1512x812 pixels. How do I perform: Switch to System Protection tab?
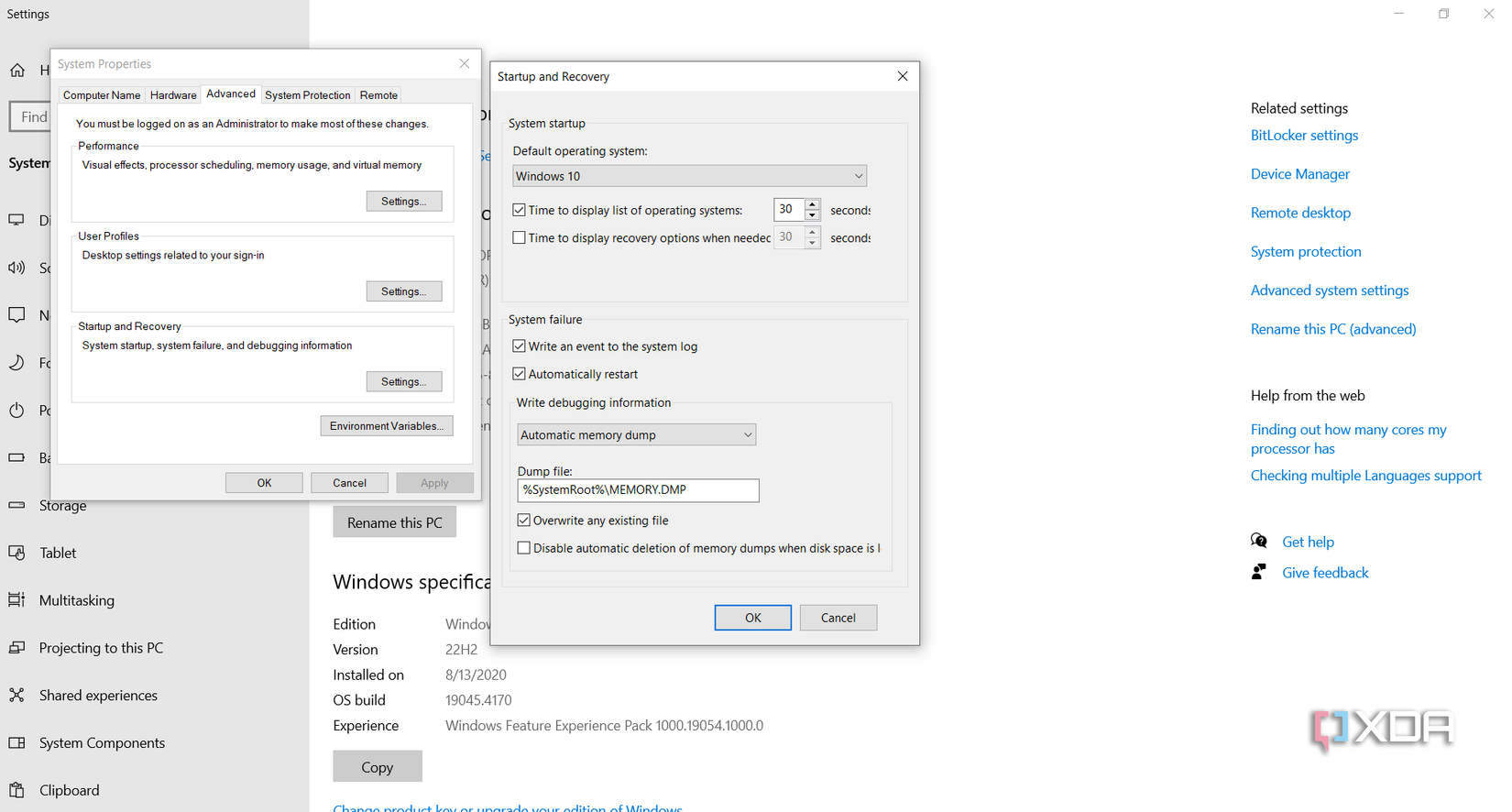click(308, 95)
